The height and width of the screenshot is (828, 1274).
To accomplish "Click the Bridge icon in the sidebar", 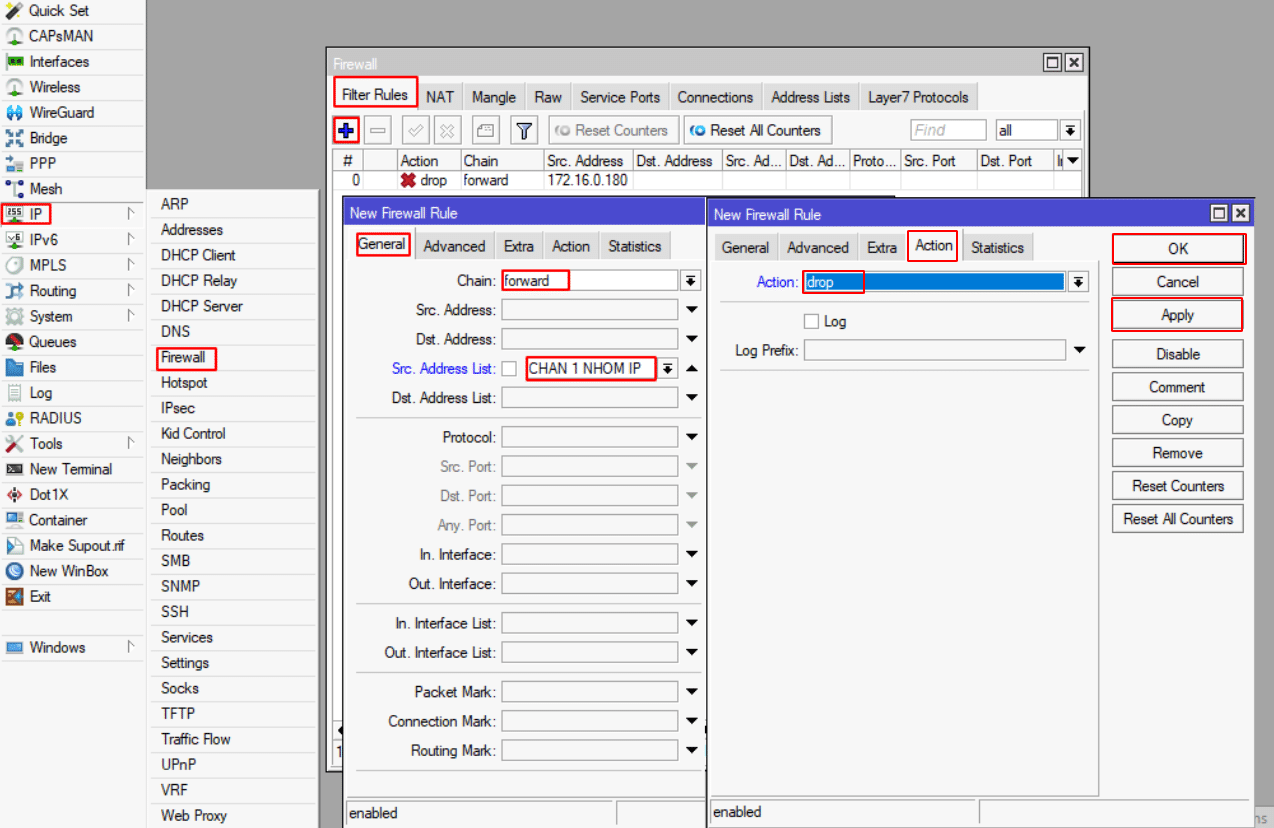I will click(14, 138).
